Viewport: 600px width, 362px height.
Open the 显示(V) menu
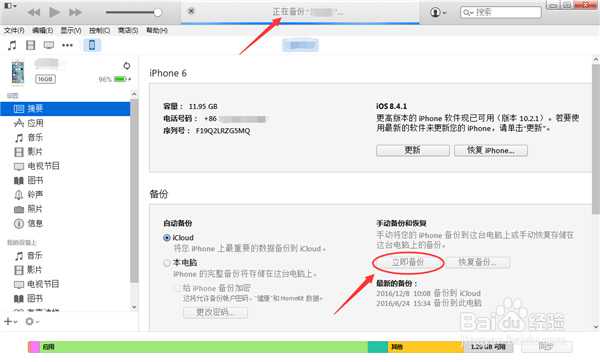(71, 30)
